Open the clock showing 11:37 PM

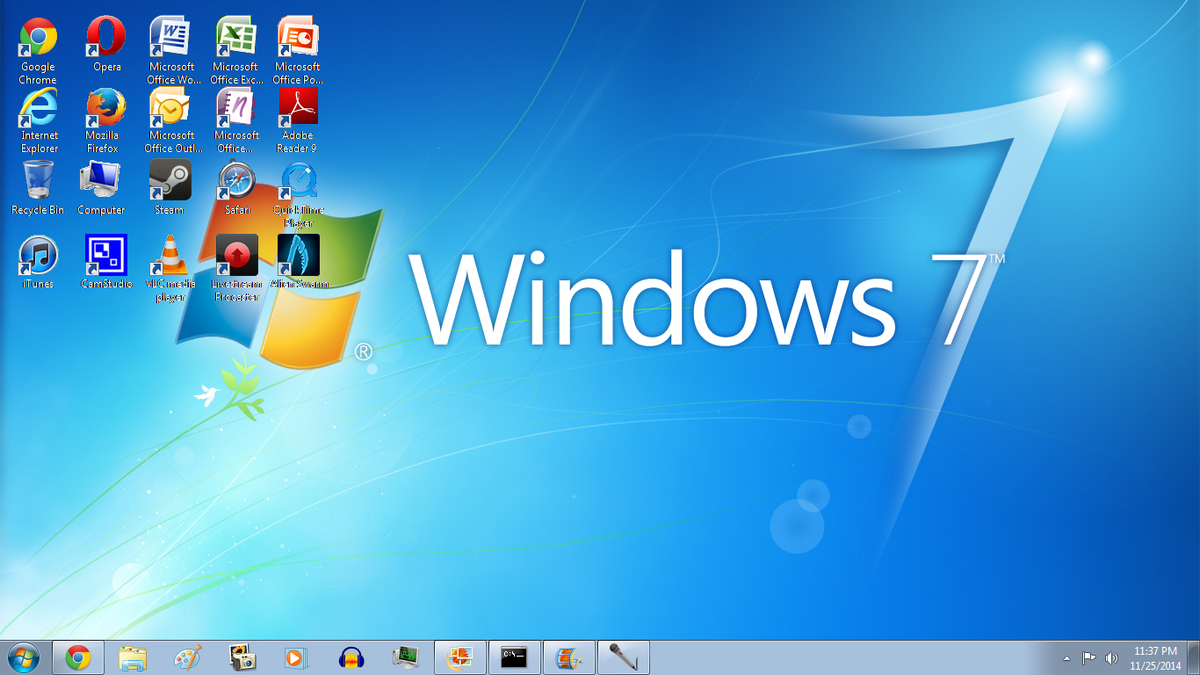tap(1155, 657)
